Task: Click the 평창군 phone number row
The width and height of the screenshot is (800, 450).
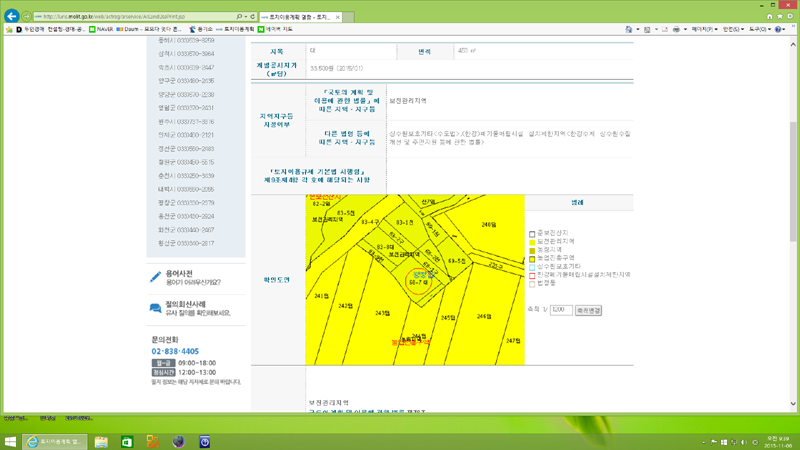Action: 186,203
